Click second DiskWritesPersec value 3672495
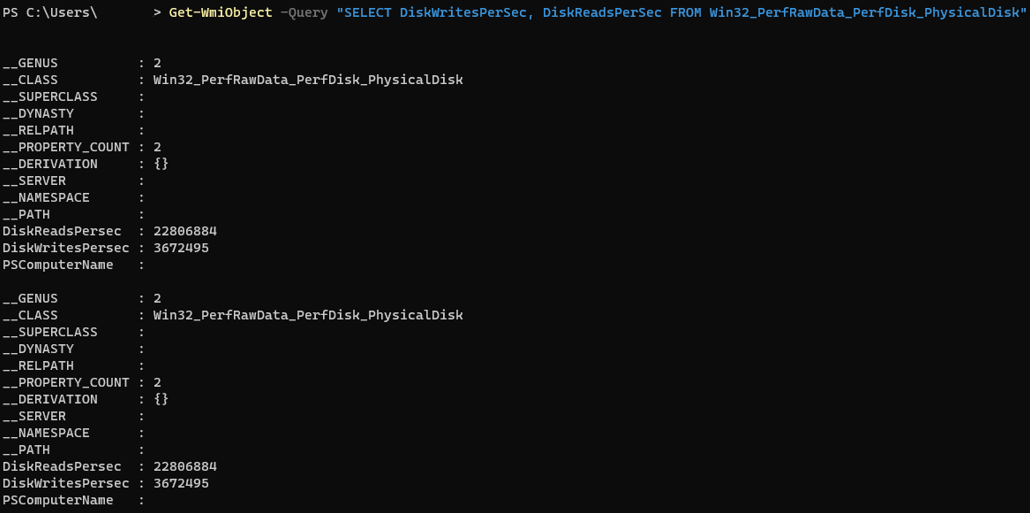The image size is (1030, 513). [x=181, y=483]
